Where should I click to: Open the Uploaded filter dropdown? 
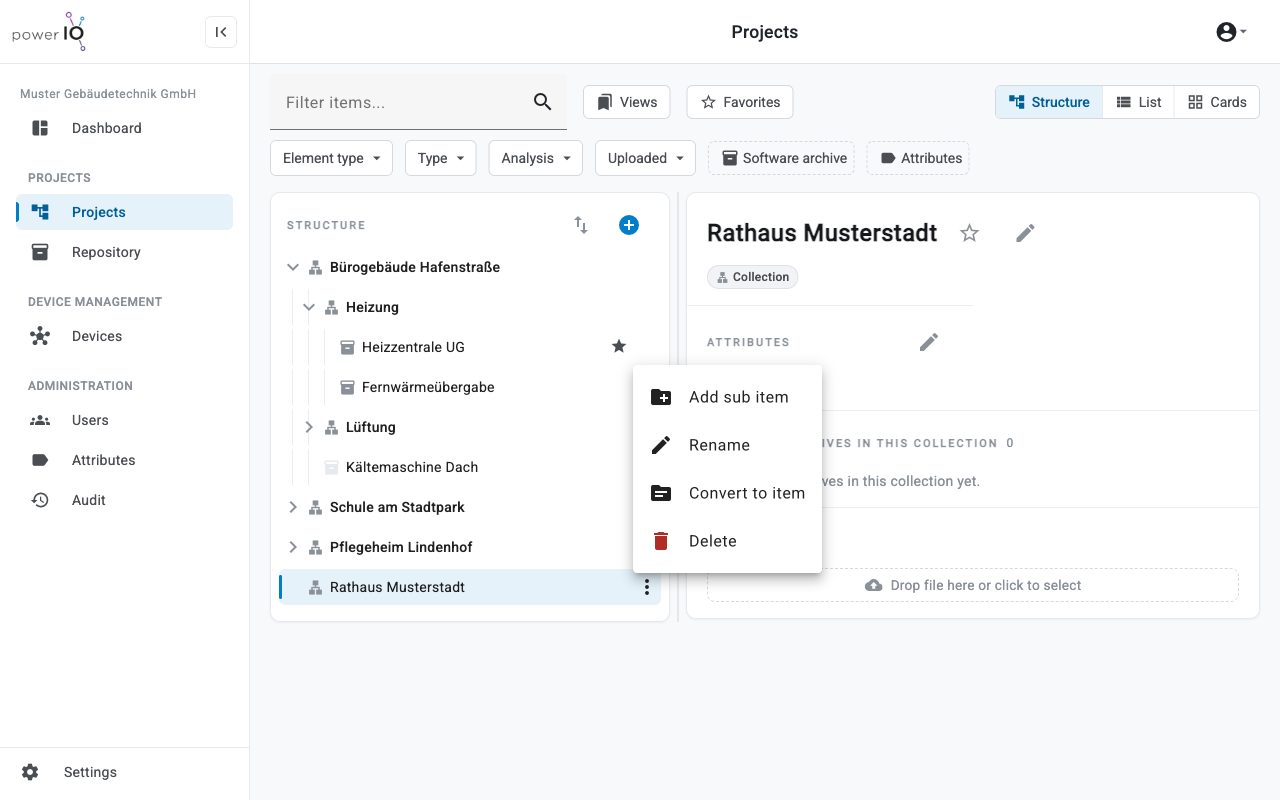pyautogui.click(x=645, y=158)
